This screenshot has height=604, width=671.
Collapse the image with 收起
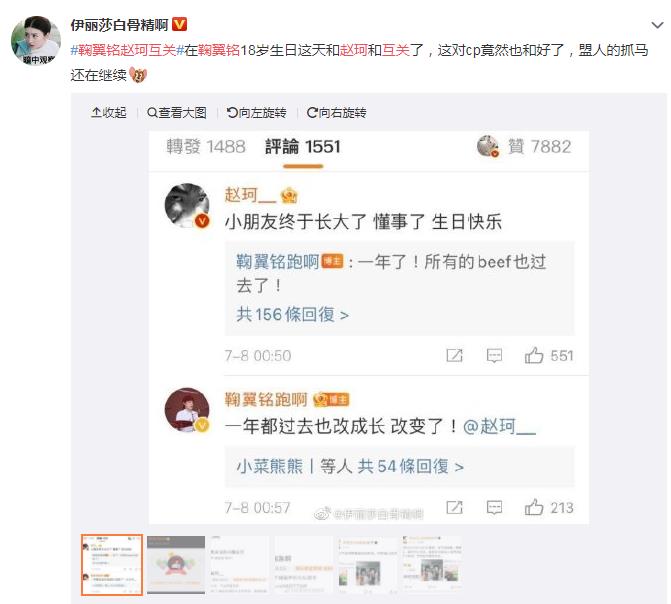[x=109, y=113]
